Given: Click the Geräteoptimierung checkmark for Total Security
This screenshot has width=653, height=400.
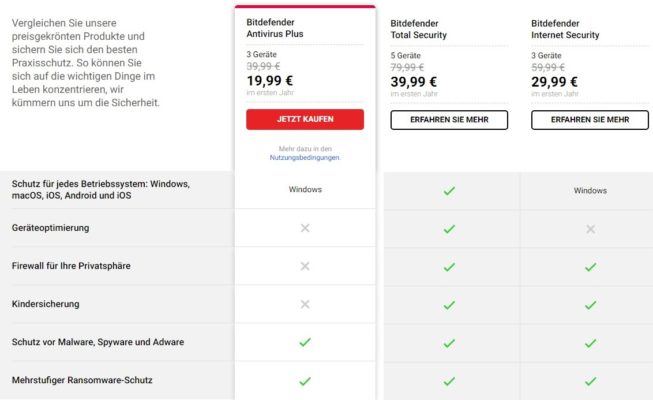Looking at the screenshot, I should [x=449, y=229].
